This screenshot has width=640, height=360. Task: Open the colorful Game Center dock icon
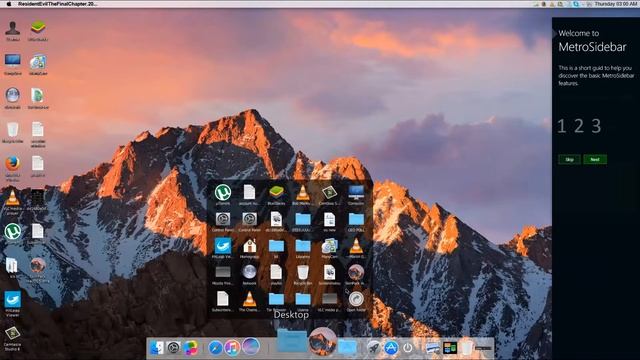(190, 348)
